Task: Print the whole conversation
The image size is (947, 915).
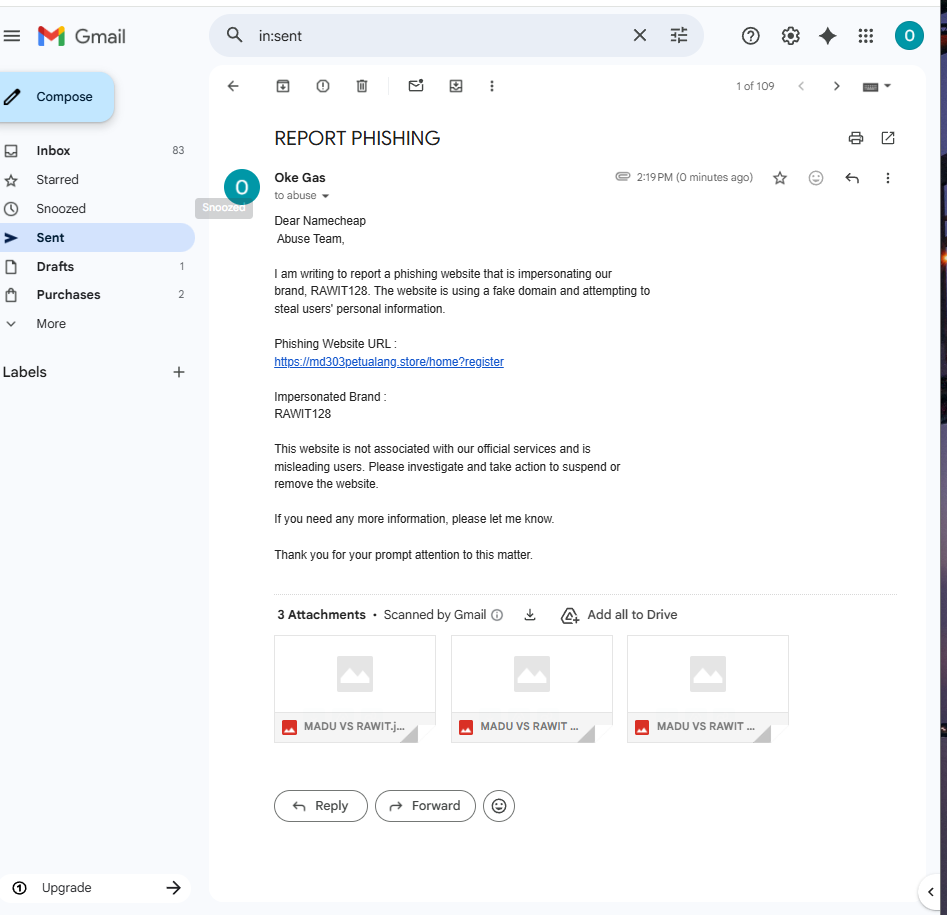Action: tap(856, 138)
